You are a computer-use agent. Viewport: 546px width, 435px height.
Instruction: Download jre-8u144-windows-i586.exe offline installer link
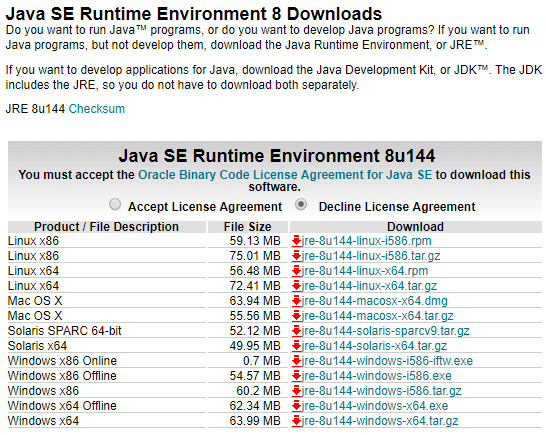pyautogui.click(x=377, y=375)
